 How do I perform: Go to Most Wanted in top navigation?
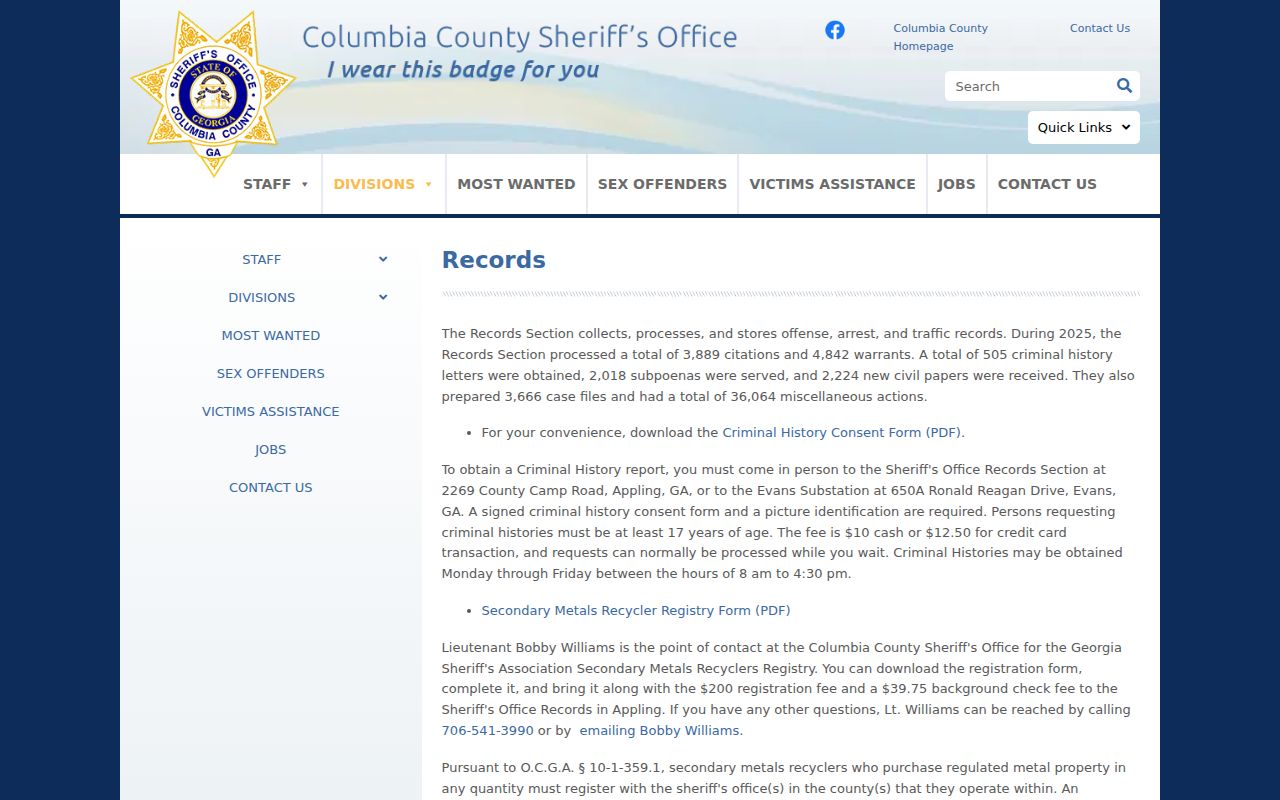(x=516, y=184)
